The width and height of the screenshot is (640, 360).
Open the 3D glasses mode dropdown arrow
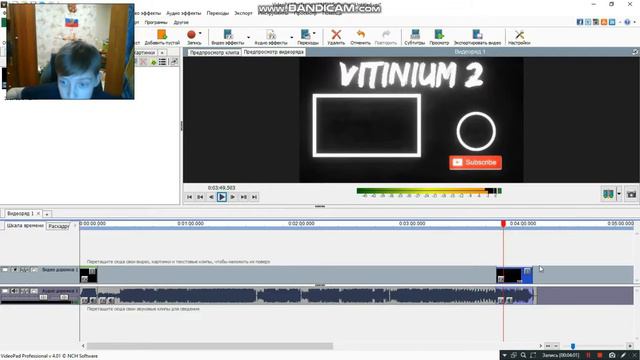tap(619, 194)
